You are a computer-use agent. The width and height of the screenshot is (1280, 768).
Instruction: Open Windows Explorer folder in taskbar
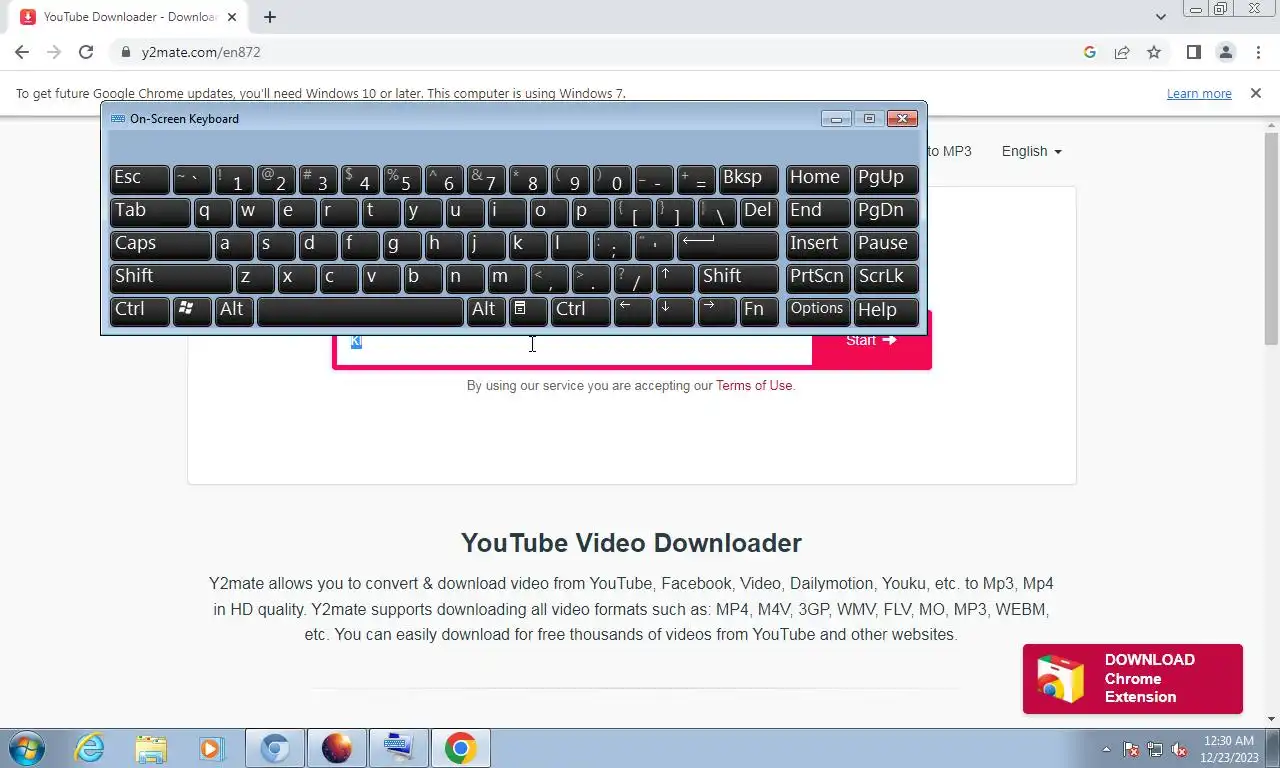tap(151, 748)
